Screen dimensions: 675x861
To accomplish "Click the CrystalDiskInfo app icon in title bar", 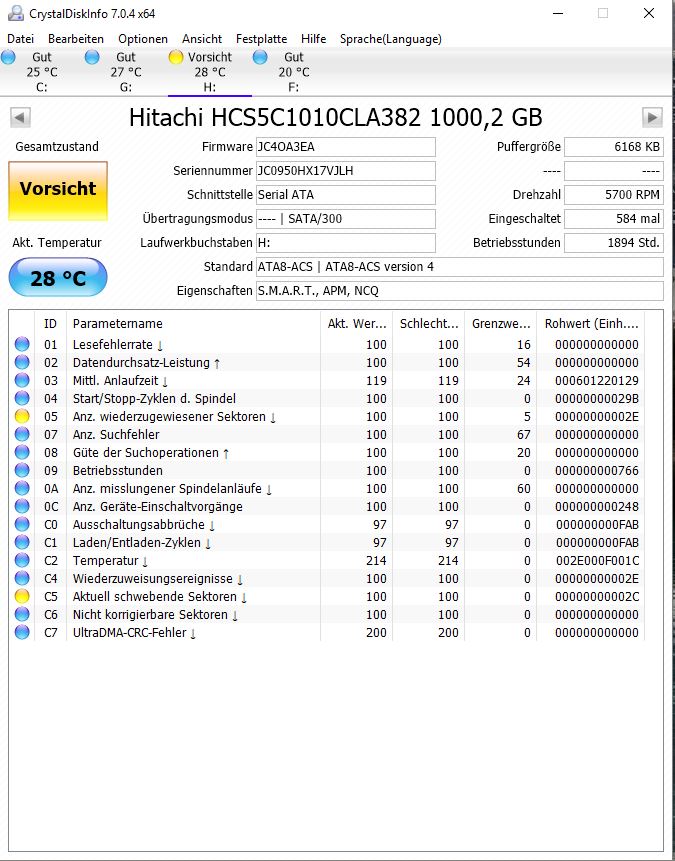I will point(16,13).
